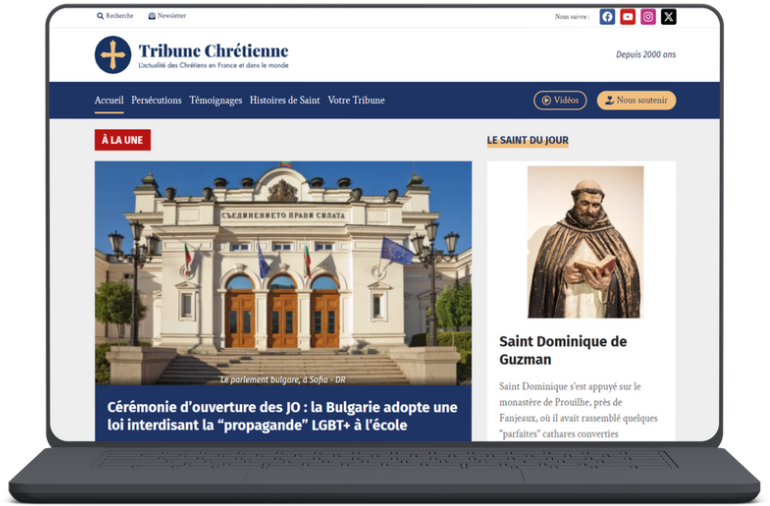The width and height of the screenshot is (770, 506).
Task: Open the Facebook page icon
Action: (x=607, y=17)
